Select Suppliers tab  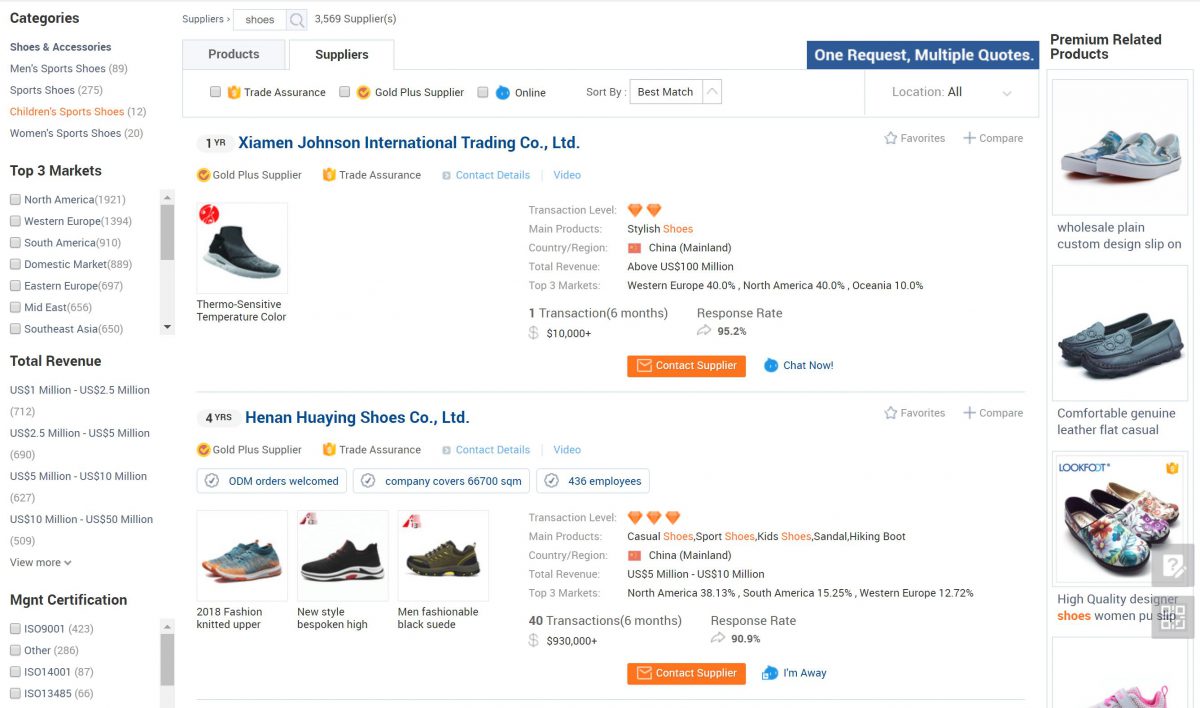pyautogui.click(x=342, y=55)
